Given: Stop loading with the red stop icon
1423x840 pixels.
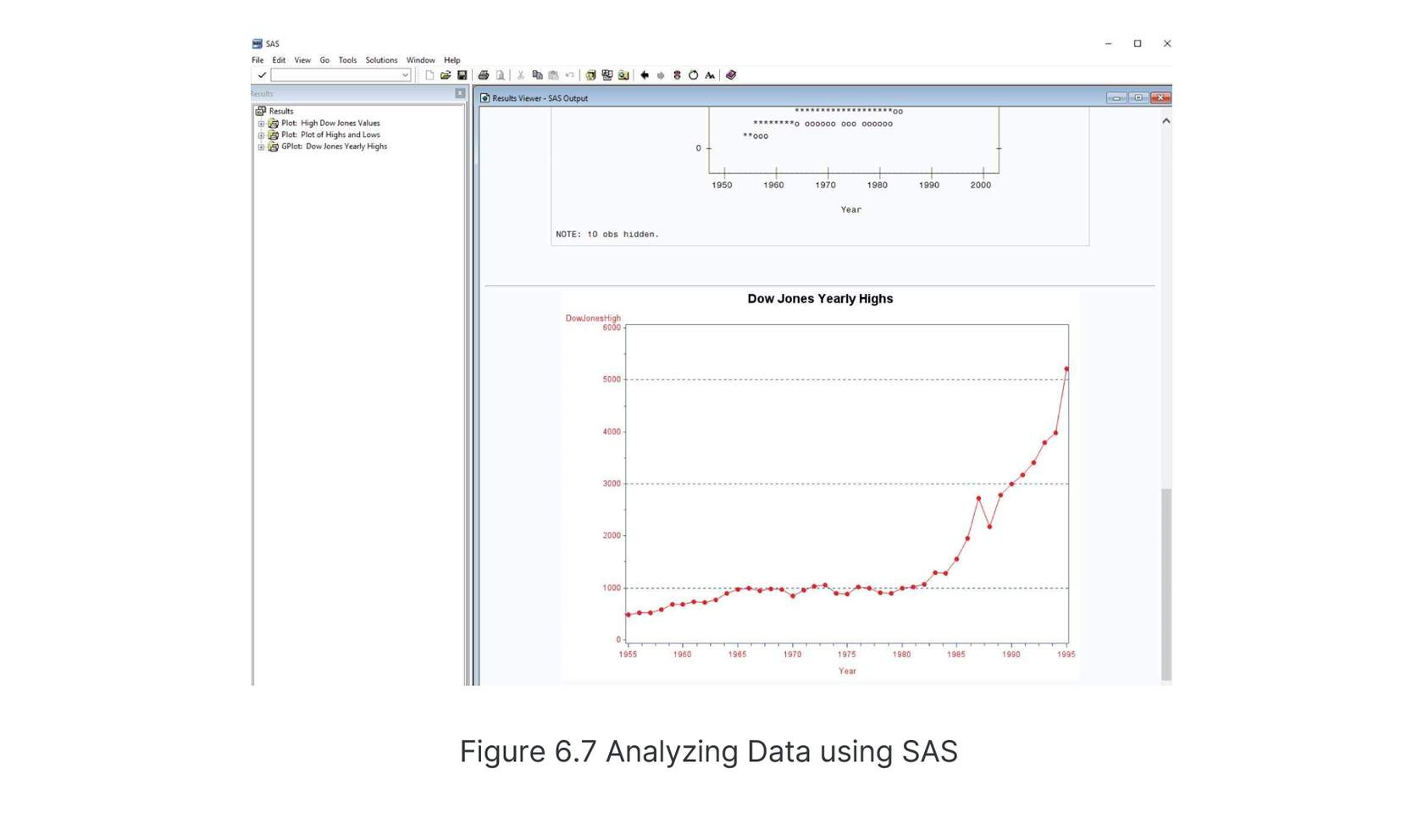Looking at the screenshot, I should [677, 75].
